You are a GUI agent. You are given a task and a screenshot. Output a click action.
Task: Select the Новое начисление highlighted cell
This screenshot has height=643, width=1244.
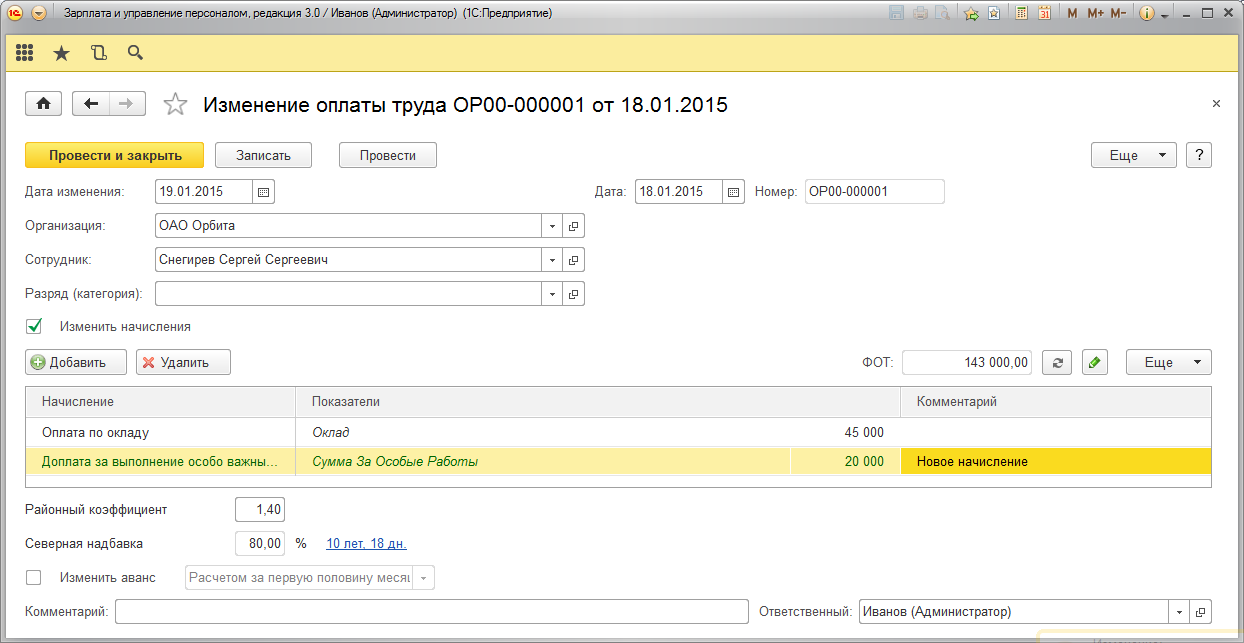coord(1055,461)
